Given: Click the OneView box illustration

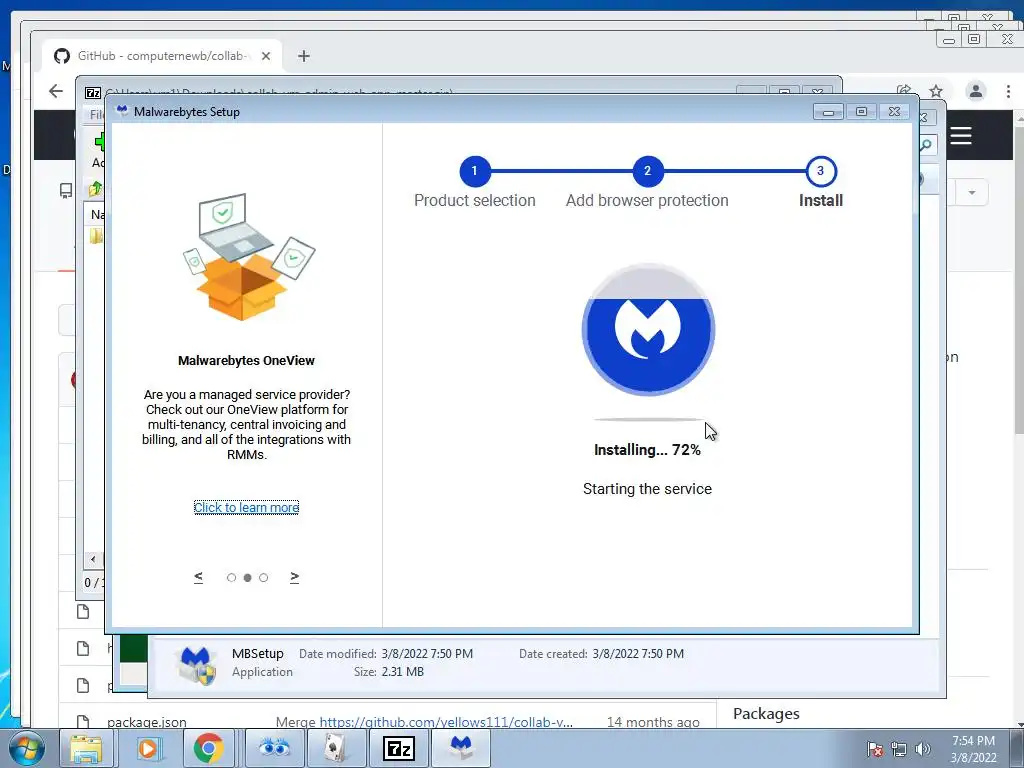Looking at the screenshot, I should tap(248, 257).
